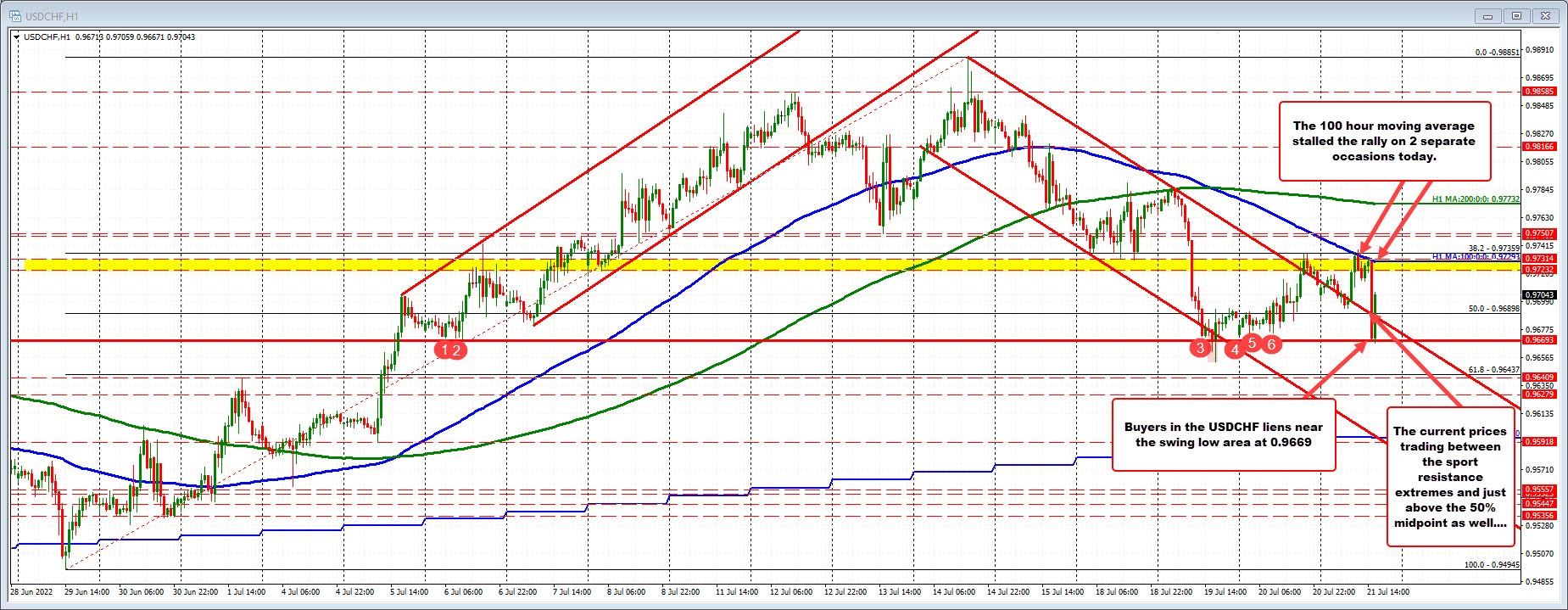The width and height of the screenshot is (1568, 610).
Task: Select the red 0.95918 price level label
Action: 1539,442
